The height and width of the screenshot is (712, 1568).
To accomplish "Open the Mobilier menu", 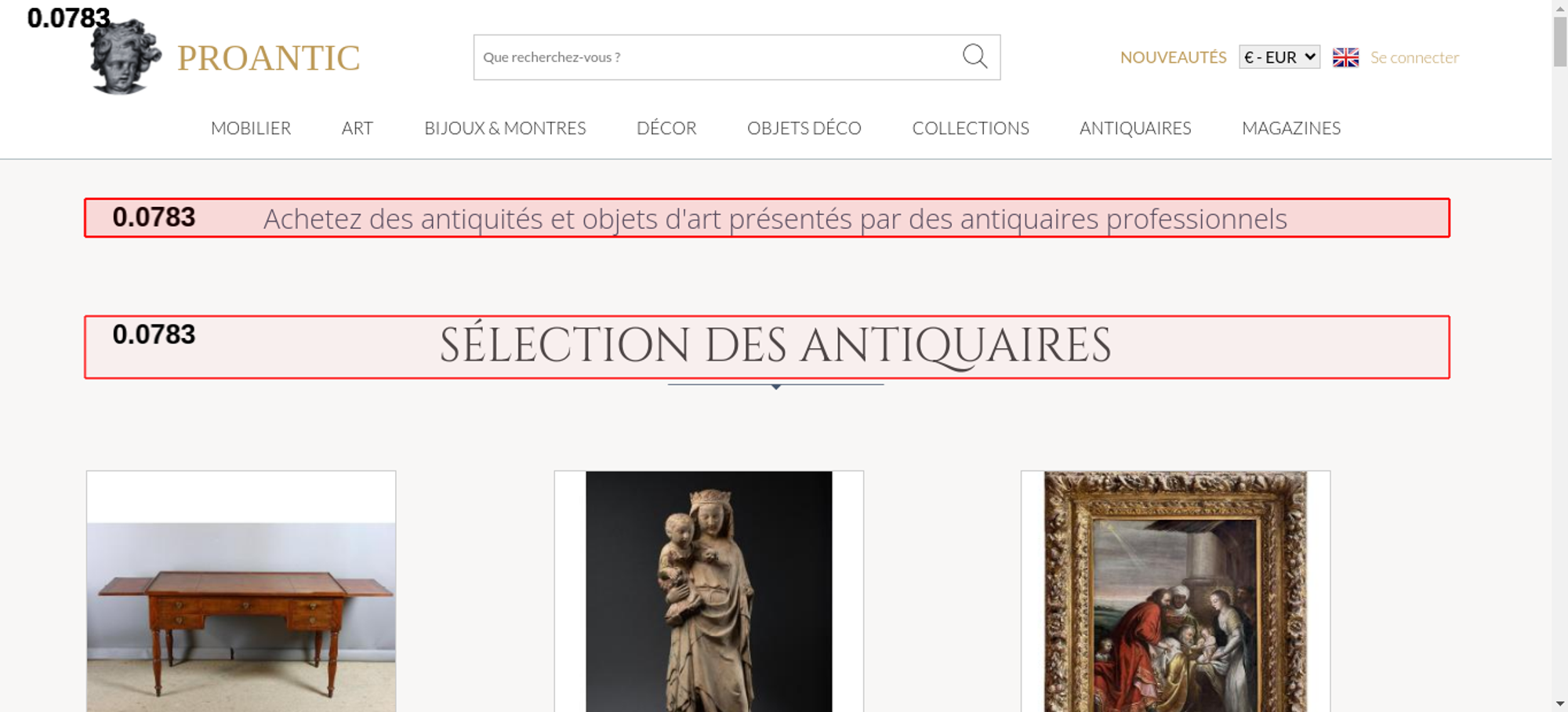I will 251,128.
